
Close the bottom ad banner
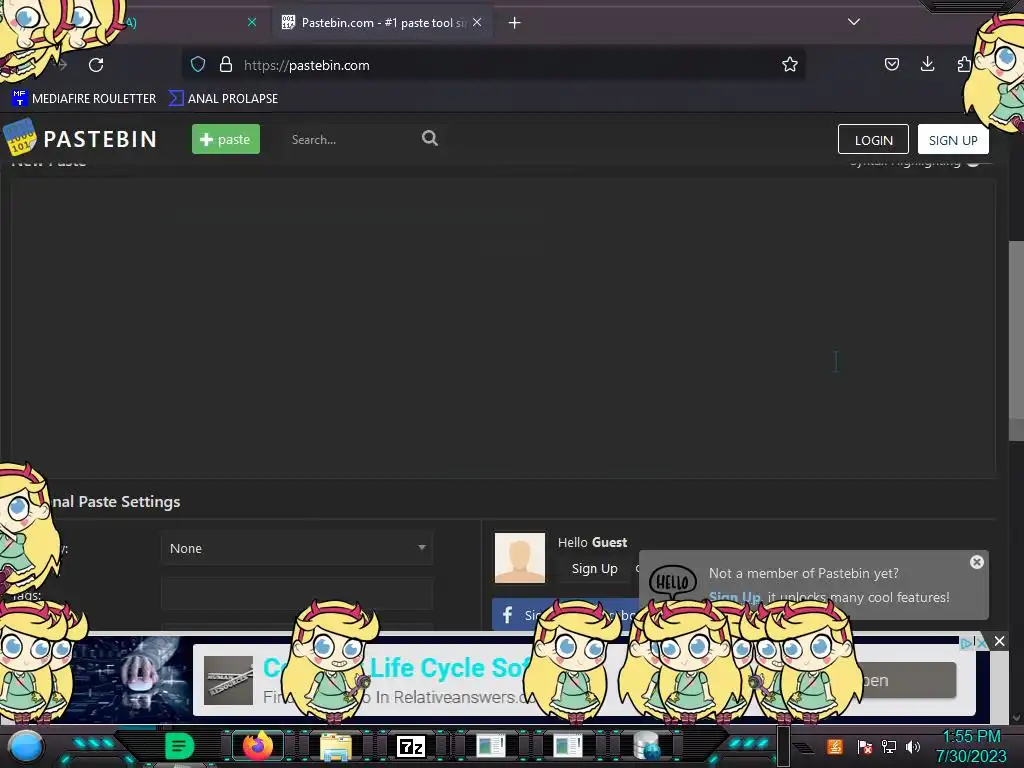[x=999, y=641]
